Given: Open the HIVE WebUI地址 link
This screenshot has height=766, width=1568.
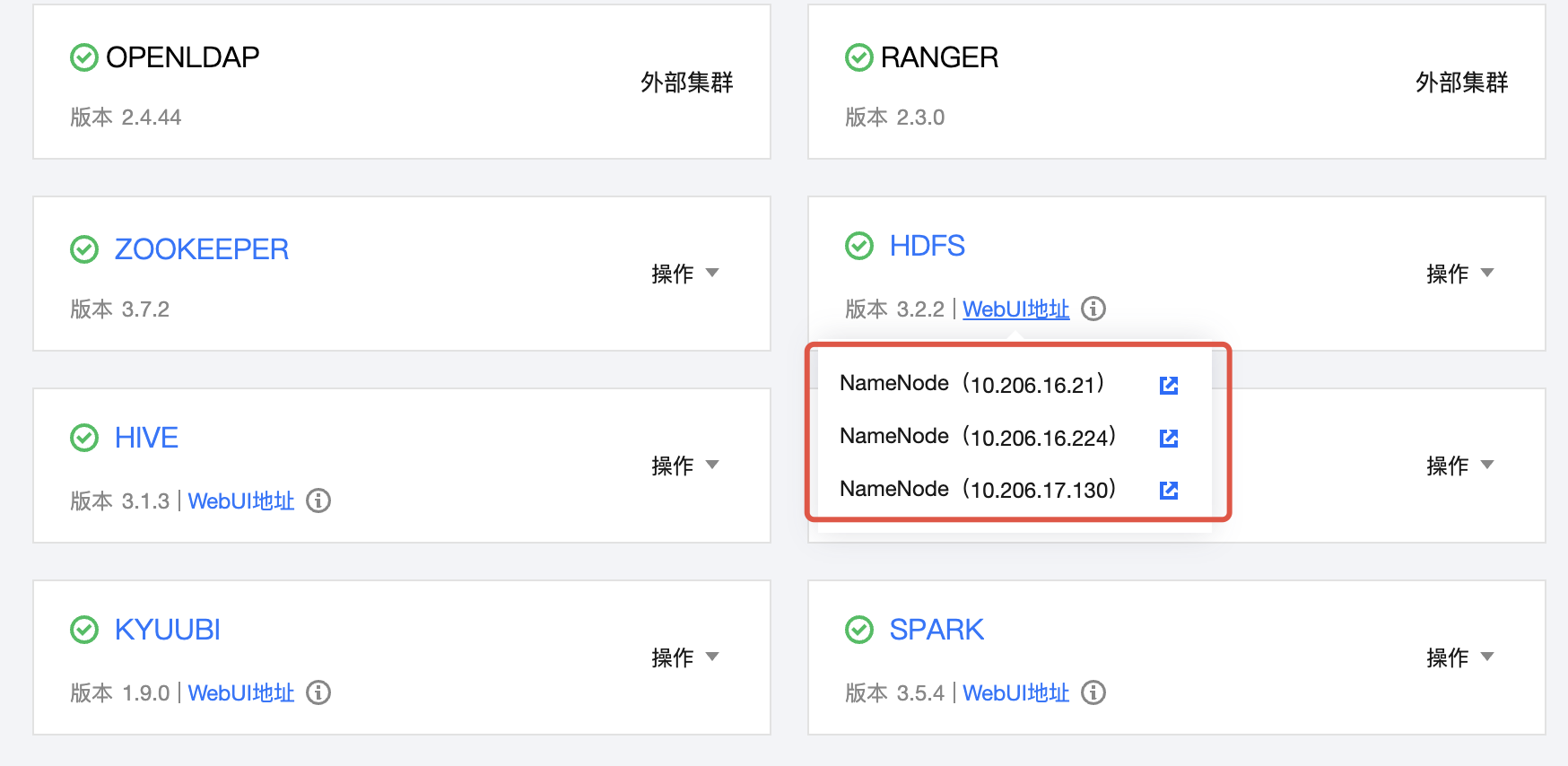Looking at the screenshot, I should (x=240, y=501).
